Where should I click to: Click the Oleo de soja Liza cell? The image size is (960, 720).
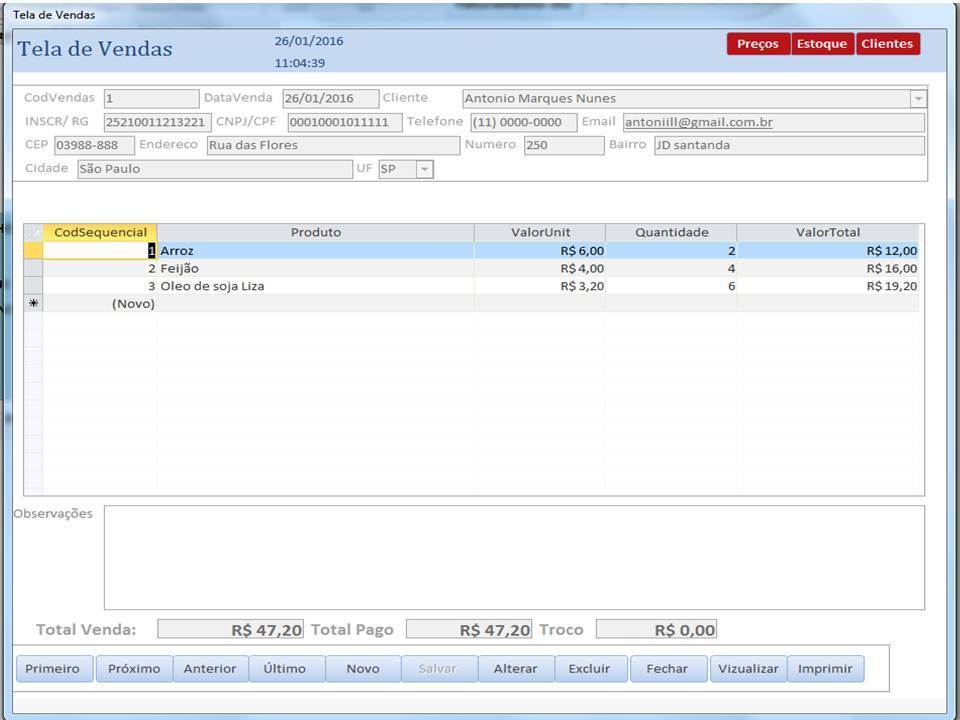315,286
